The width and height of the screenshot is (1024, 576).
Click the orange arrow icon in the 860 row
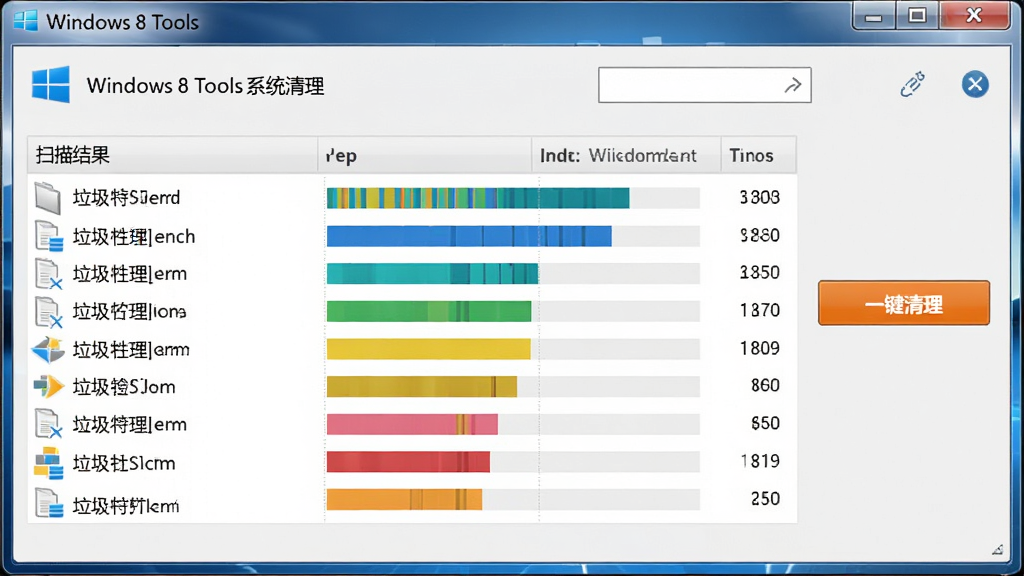[x=49, y=387]
